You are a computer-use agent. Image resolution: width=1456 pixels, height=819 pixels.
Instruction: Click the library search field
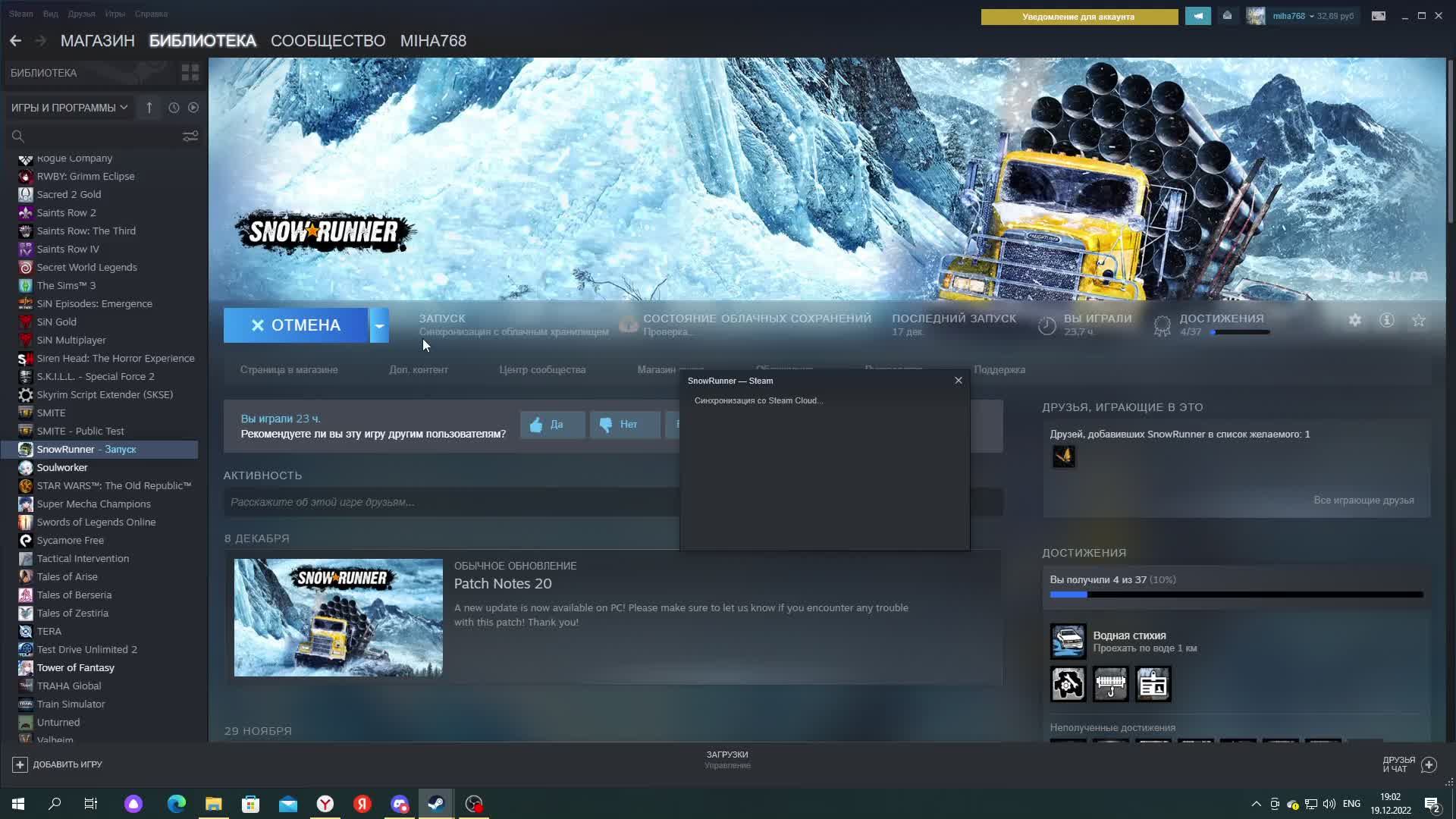(x=99, y=136)
